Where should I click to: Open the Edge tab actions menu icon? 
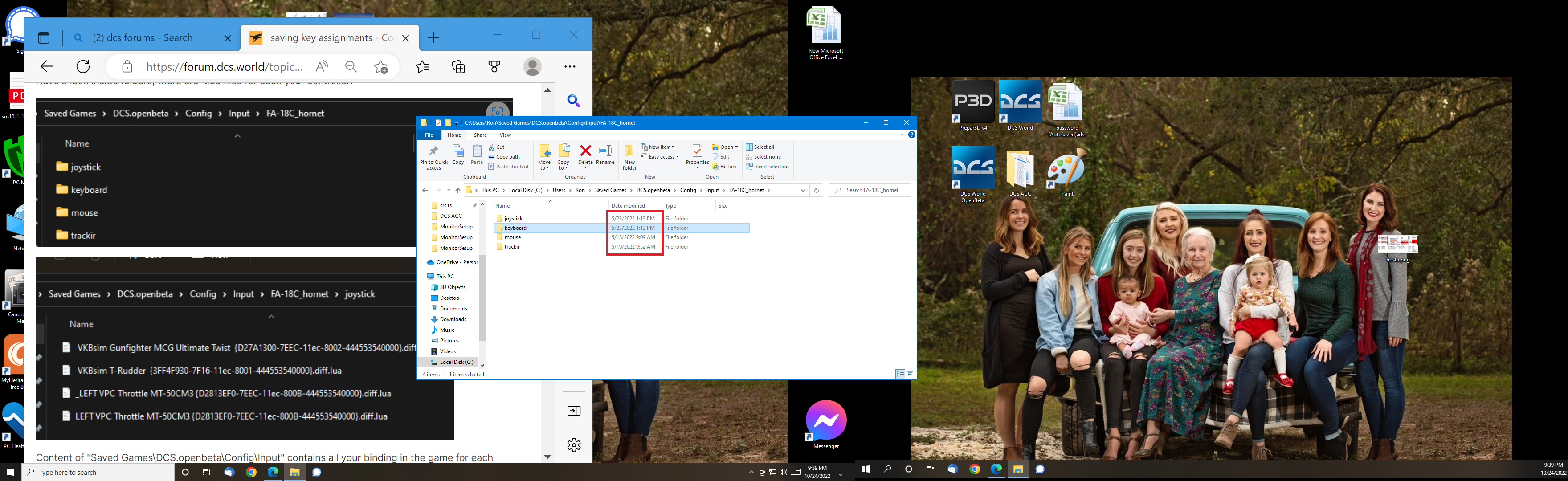click(44, 38)
